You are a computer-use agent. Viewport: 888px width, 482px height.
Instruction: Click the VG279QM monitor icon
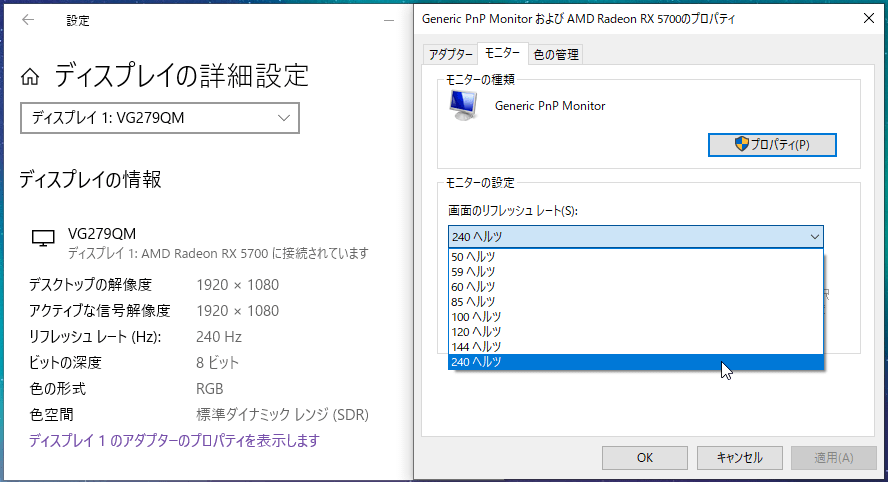43,238
